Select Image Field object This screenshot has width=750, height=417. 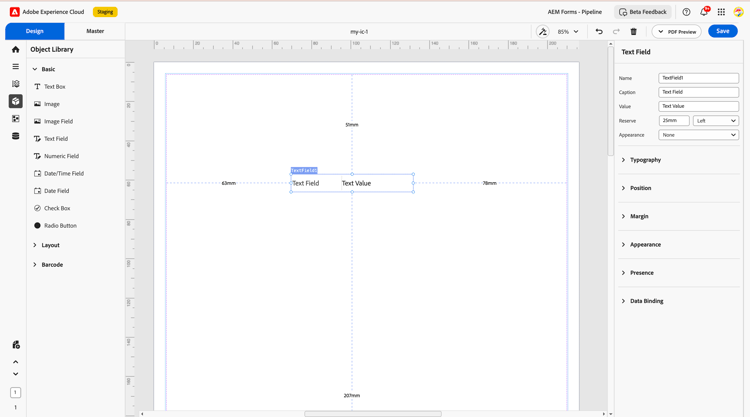[54, 121]
